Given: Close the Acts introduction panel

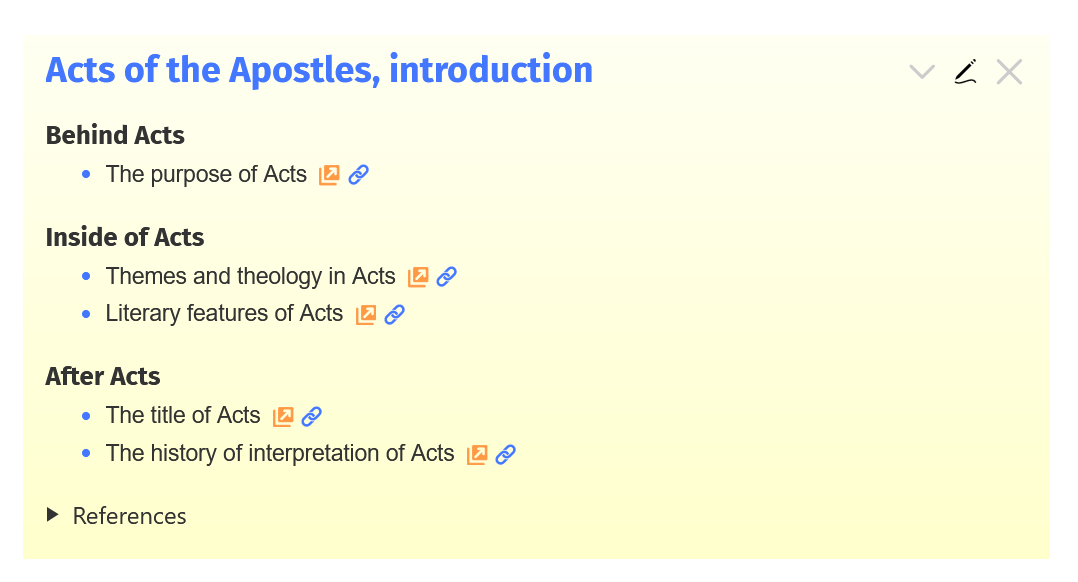Looking at the screenshot, I should pyautogui.click(x=1009, y=72).
